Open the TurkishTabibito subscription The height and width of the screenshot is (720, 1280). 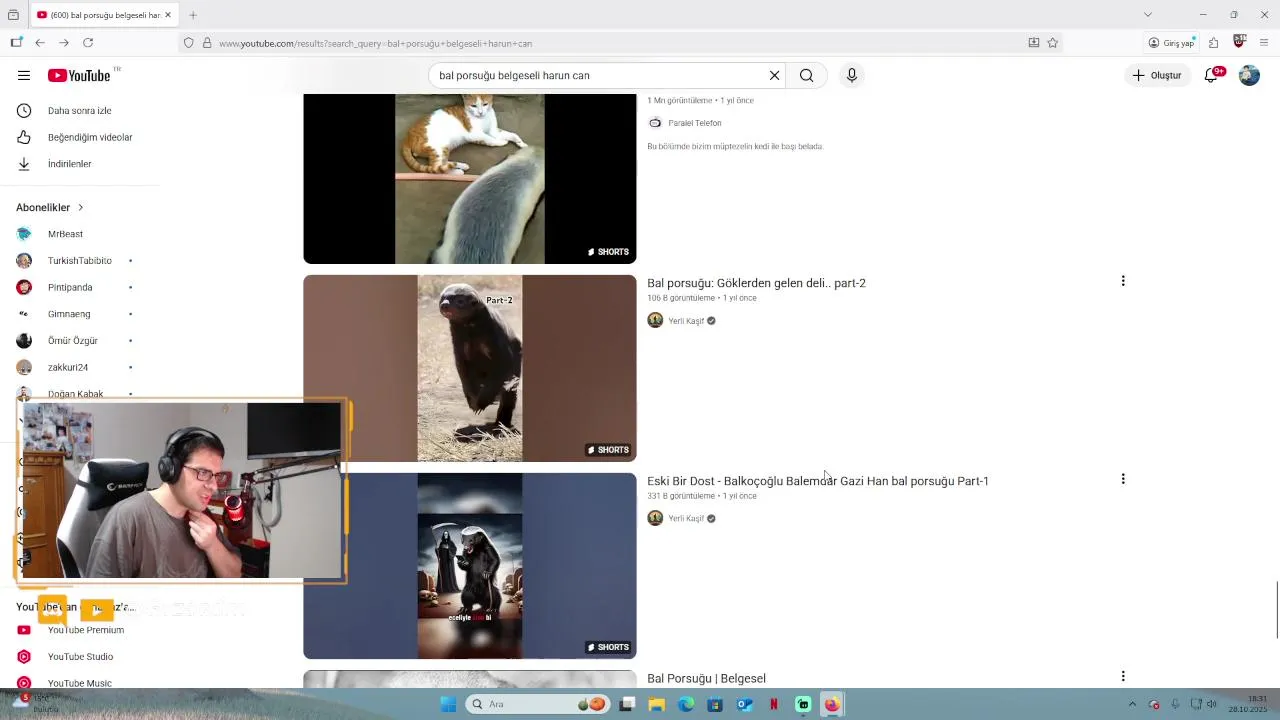(80, 261)
